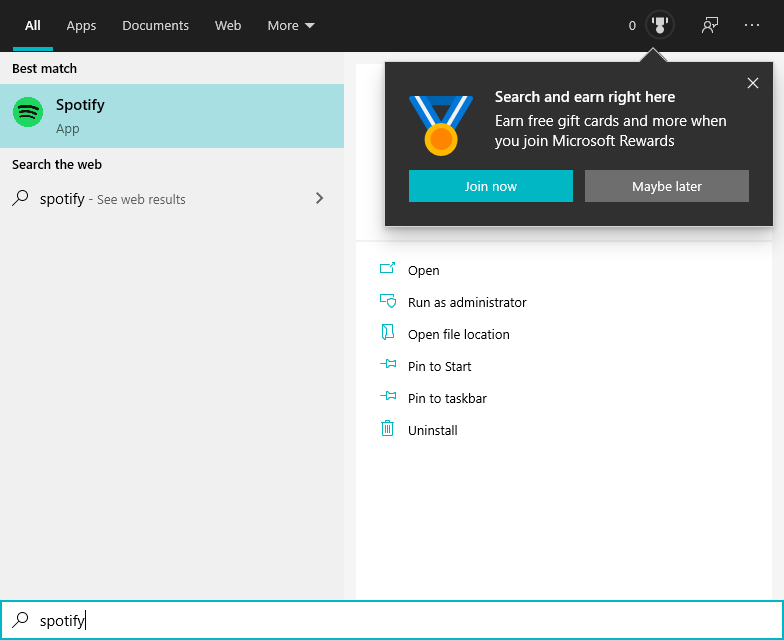Click the Run as administrator shield icon
The width and height of the screenshot is (784, 640).
[x=388, y=301]
